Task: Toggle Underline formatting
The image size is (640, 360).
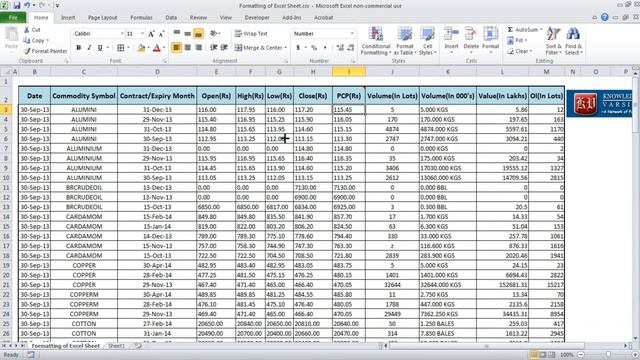Action: coord(100,48)
